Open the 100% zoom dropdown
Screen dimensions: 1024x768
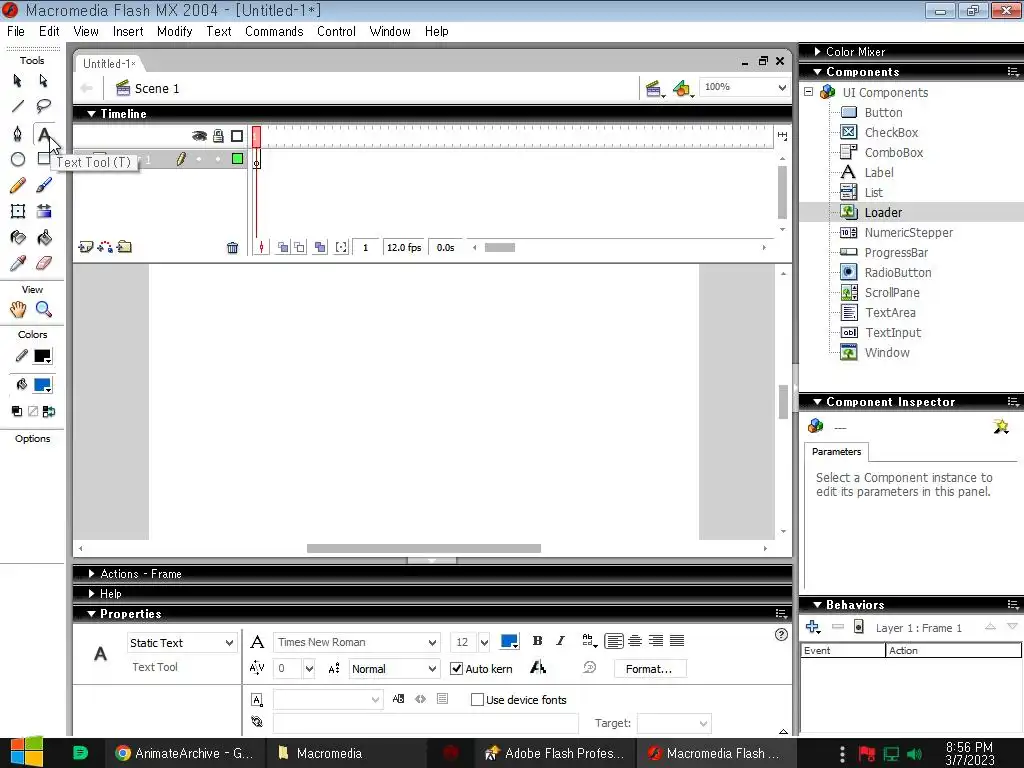pyautogui.click(x=745, y=87)
